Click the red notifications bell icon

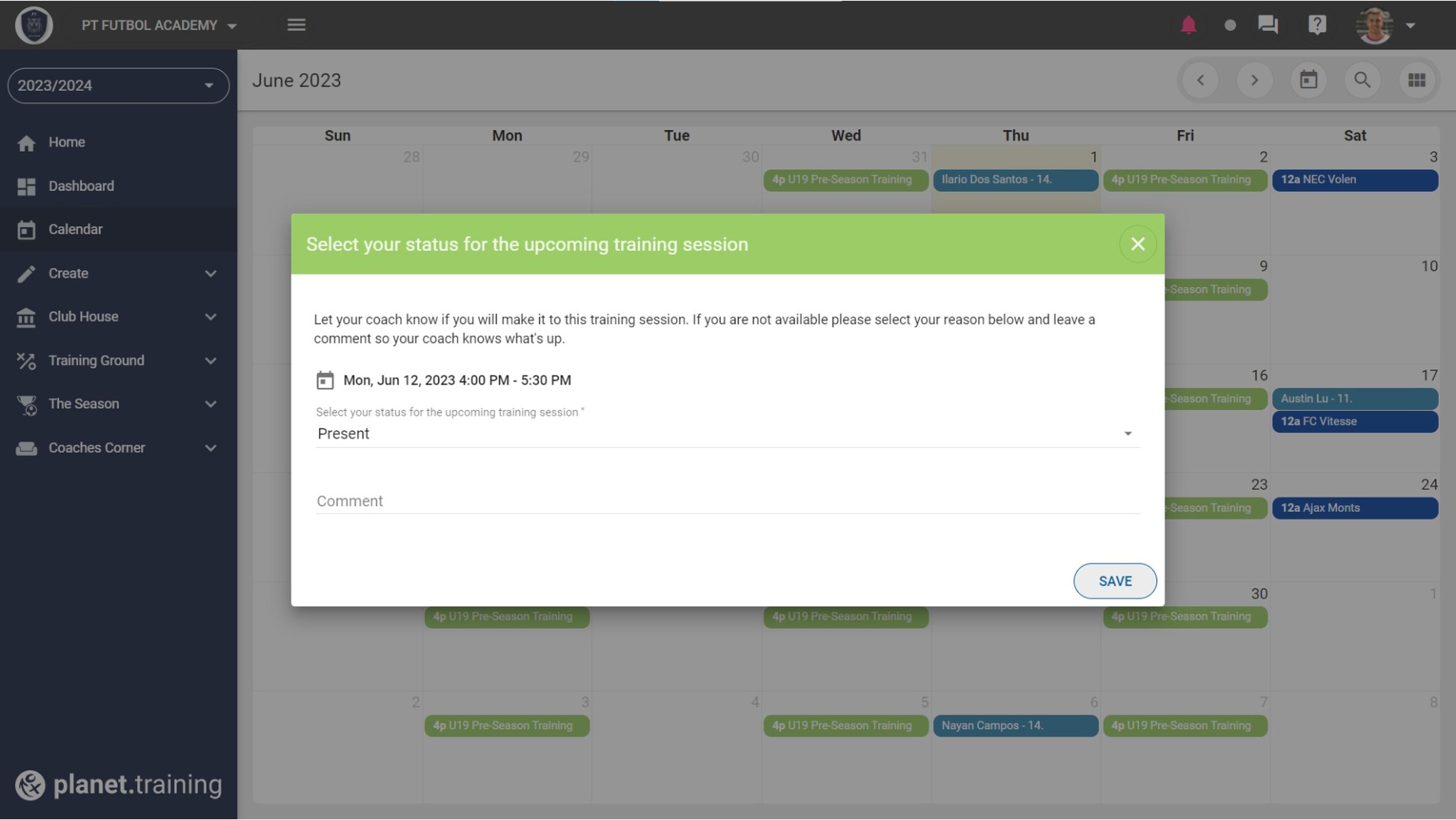pos(1188,25)
